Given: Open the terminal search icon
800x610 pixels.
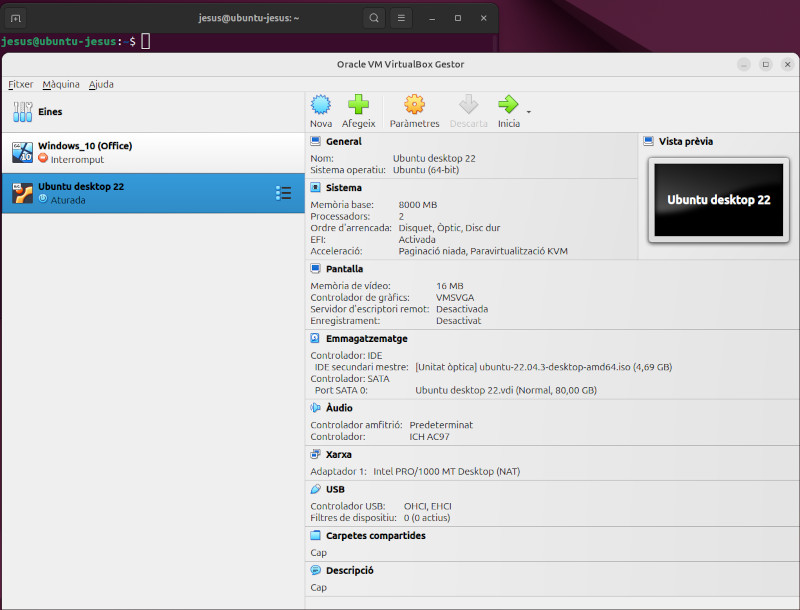Looking at the screenshot, I should 372,17.
